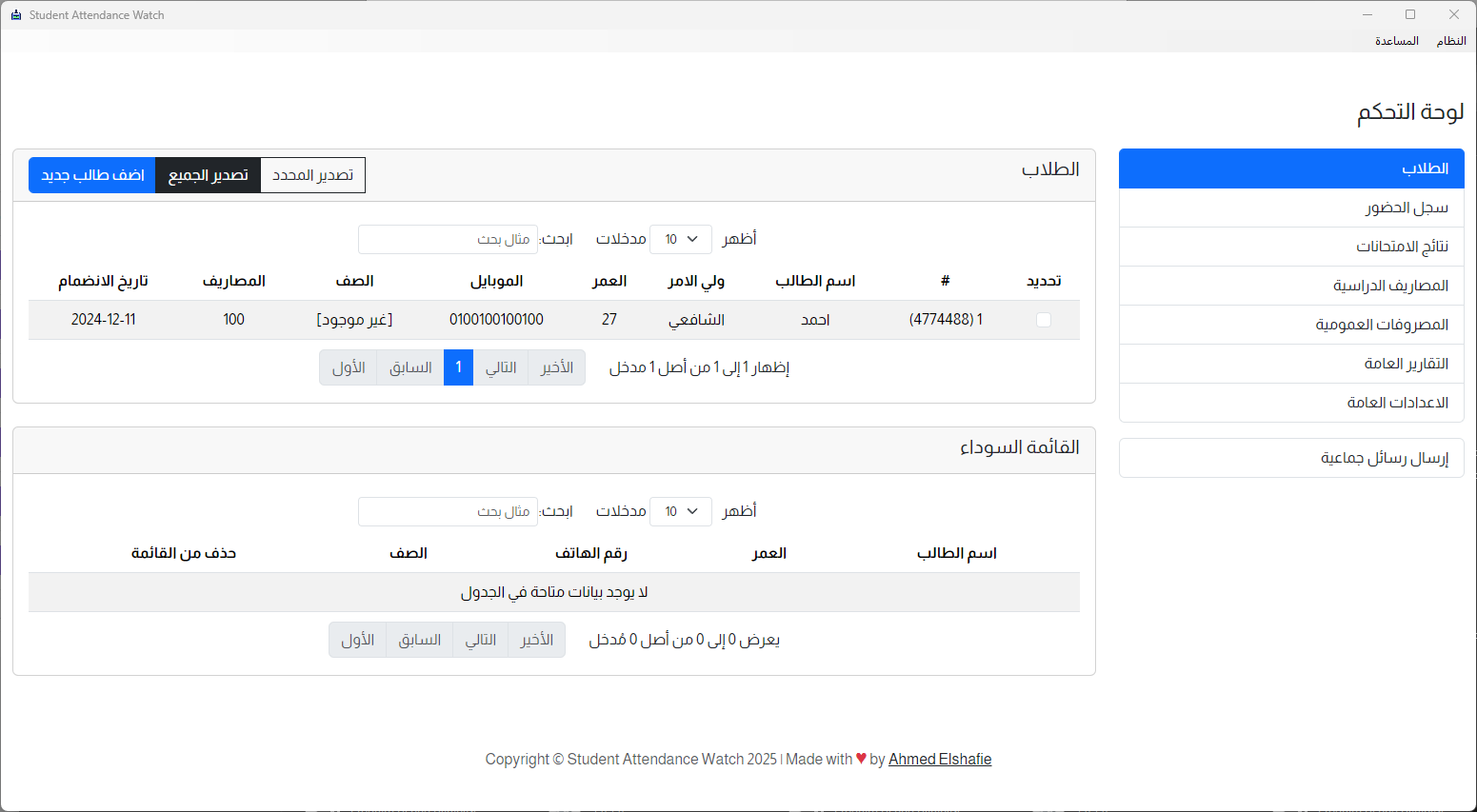Open the entries-per-page dropdown in الطلاب table

click(x=680, y=239)
